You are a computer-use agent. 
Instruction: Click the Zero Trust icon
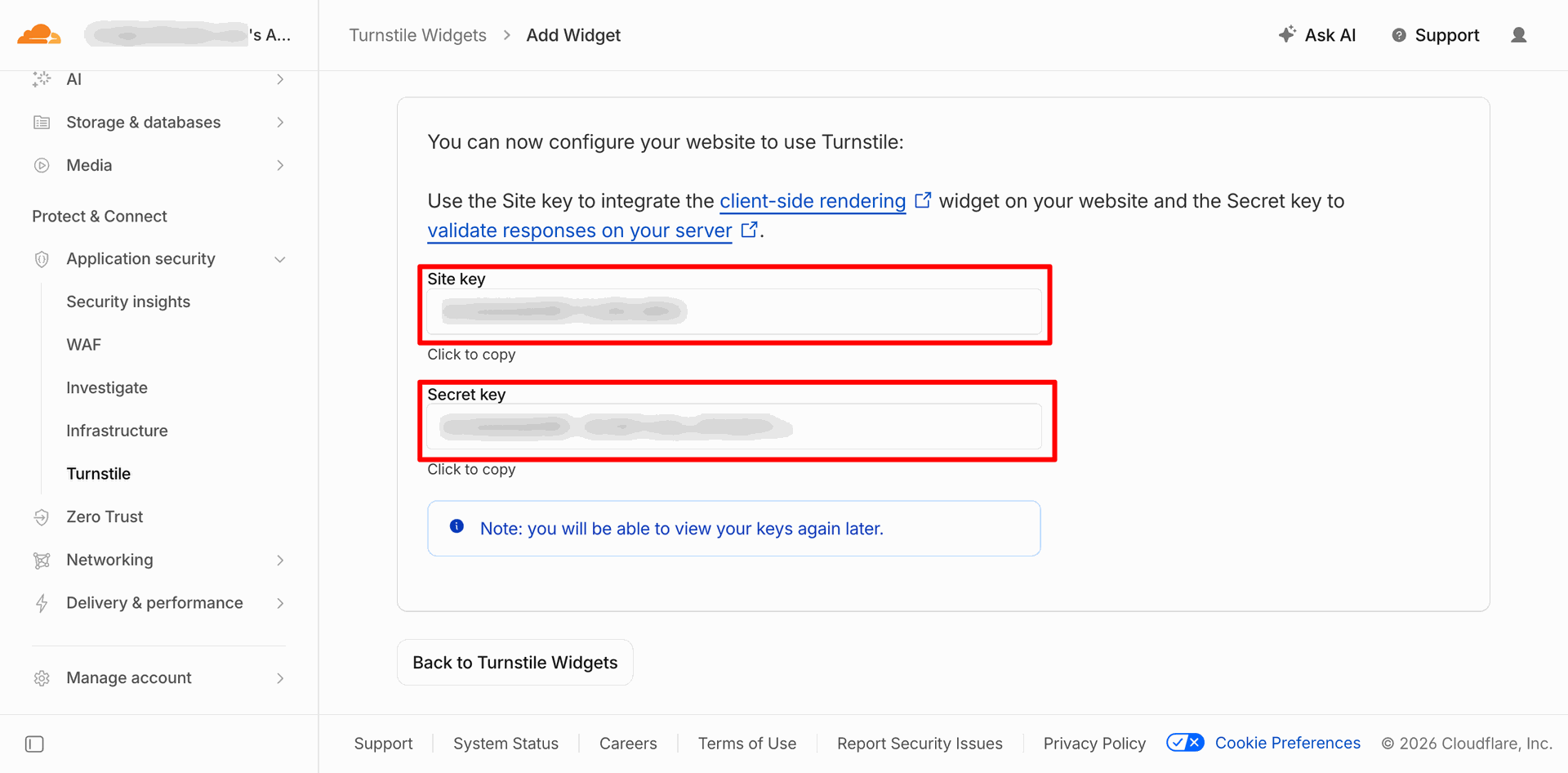point(42,517)
